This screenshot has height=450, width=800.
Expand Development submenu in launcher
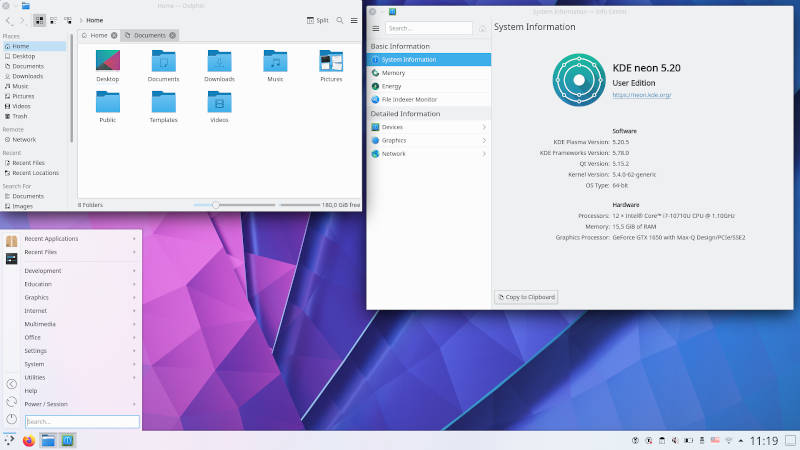(x=80, y=271)
